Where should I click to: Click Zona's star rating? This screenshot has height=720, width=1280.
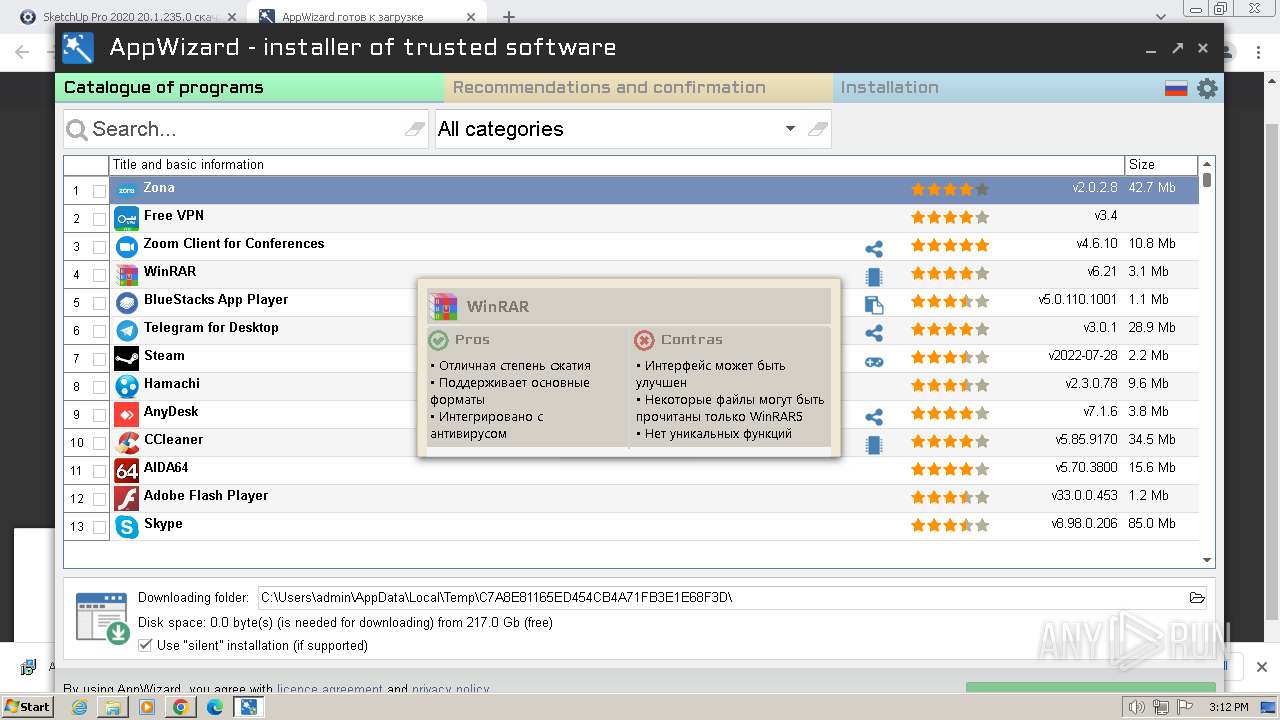pos(950,189)
